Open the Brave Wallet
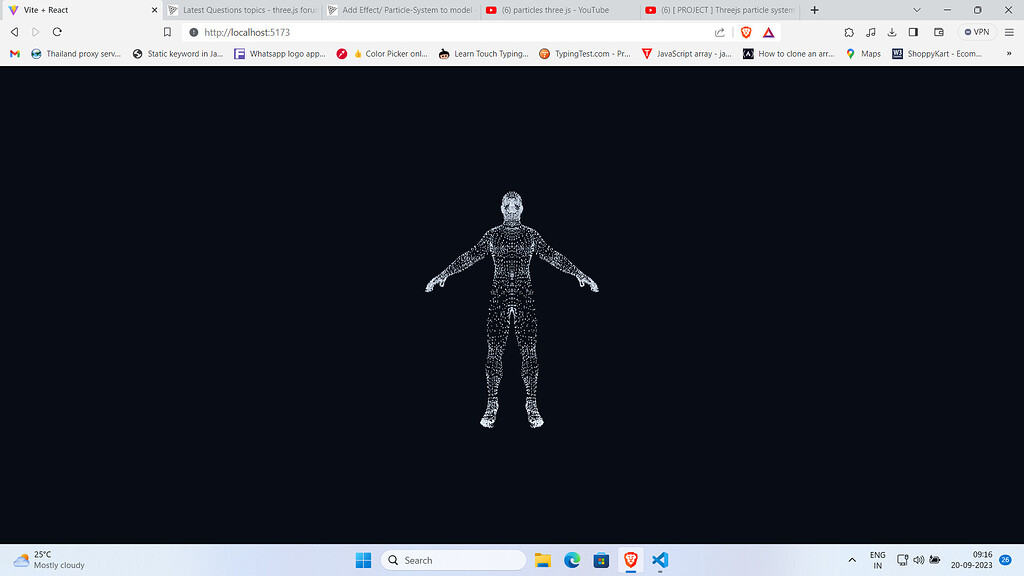The height and width of the screenshot is (576, 1024). tap(938, 32)
